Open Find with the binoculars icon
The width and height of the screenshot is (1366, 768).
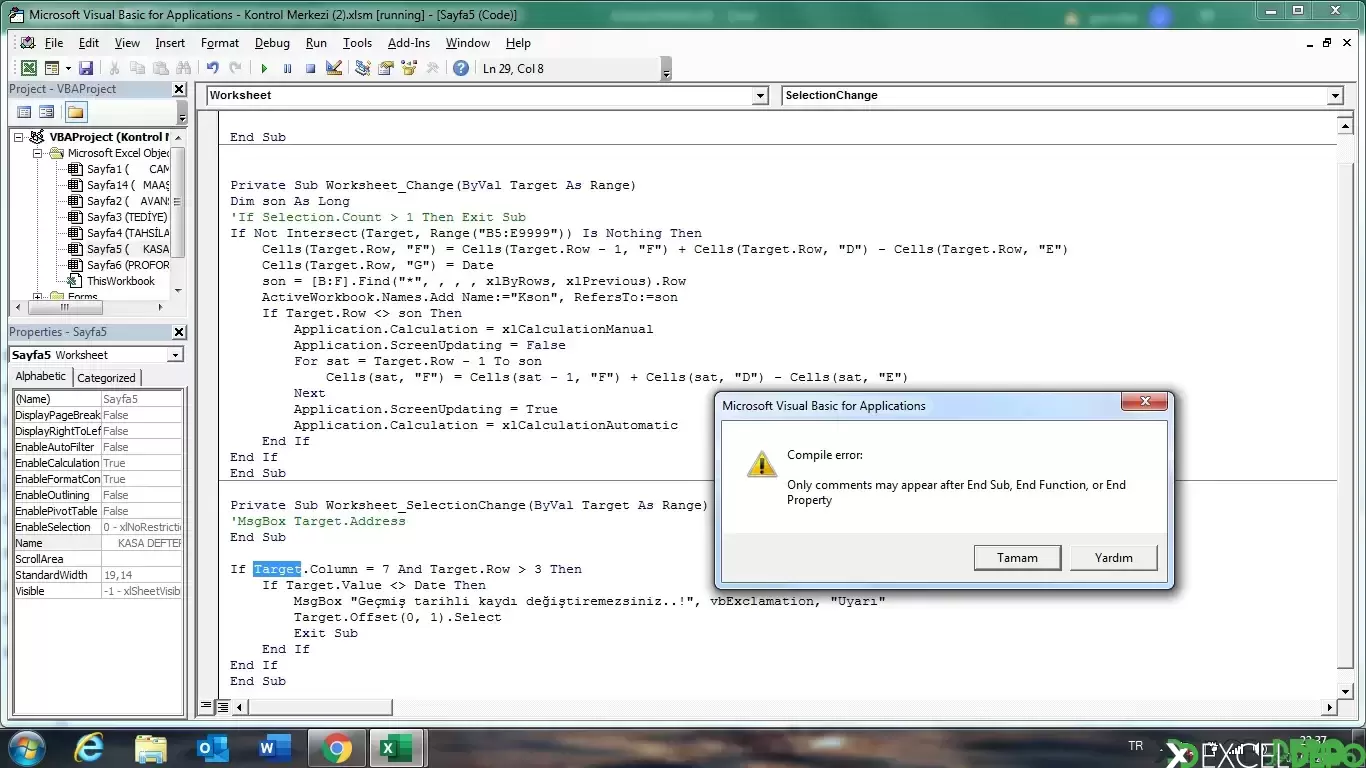(x=184, y=68)
